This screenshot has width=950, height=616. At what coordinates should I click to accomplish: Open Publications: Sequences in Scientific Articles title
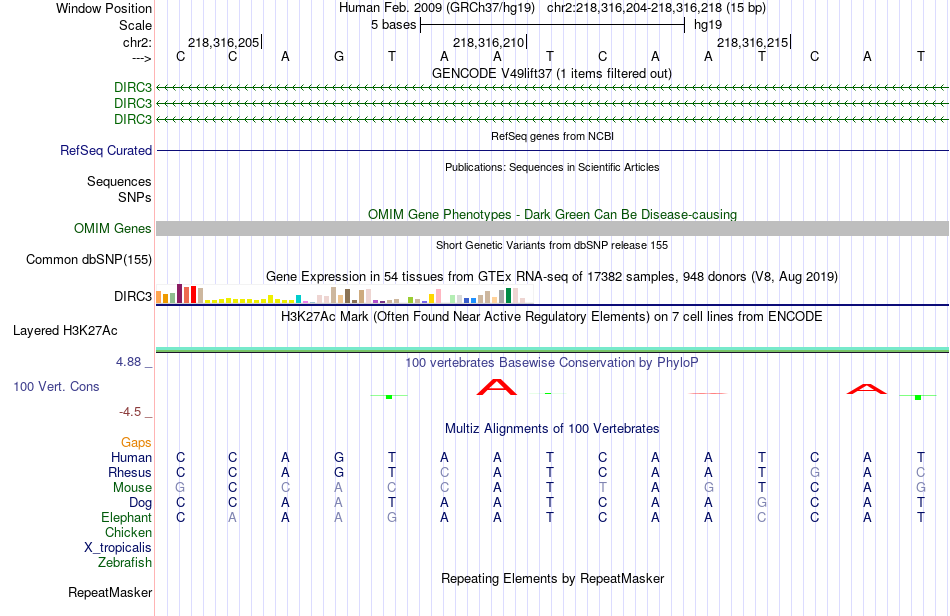552,167
